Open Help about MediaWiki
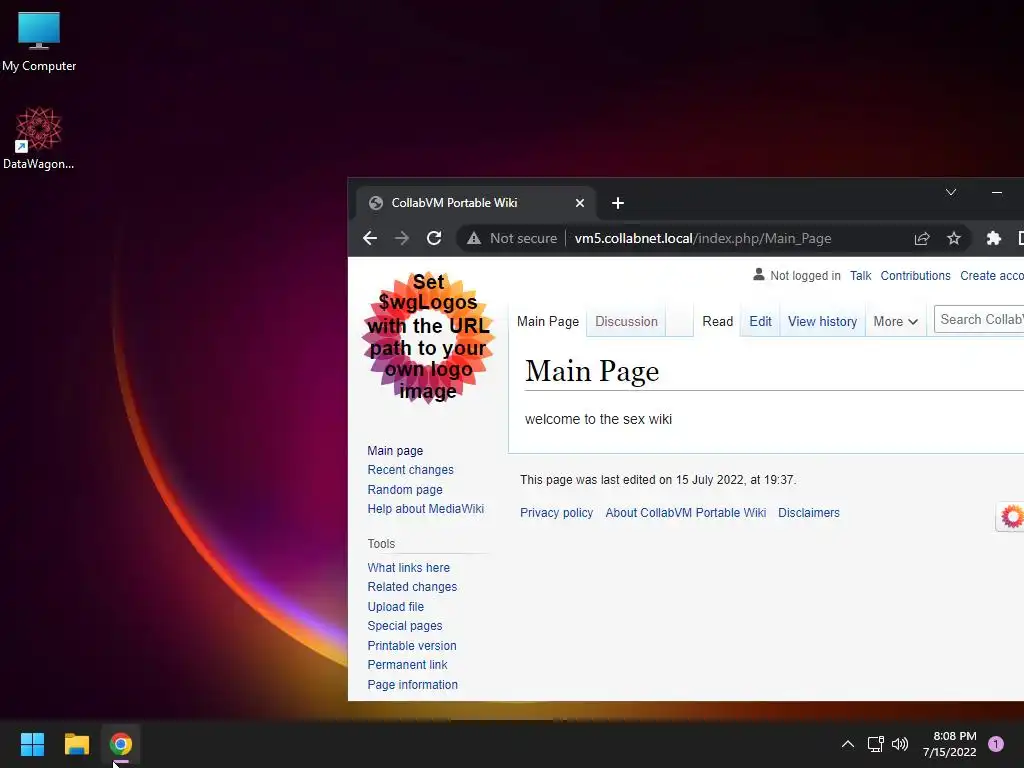The image size is (1024, 768). click(425, 509)
